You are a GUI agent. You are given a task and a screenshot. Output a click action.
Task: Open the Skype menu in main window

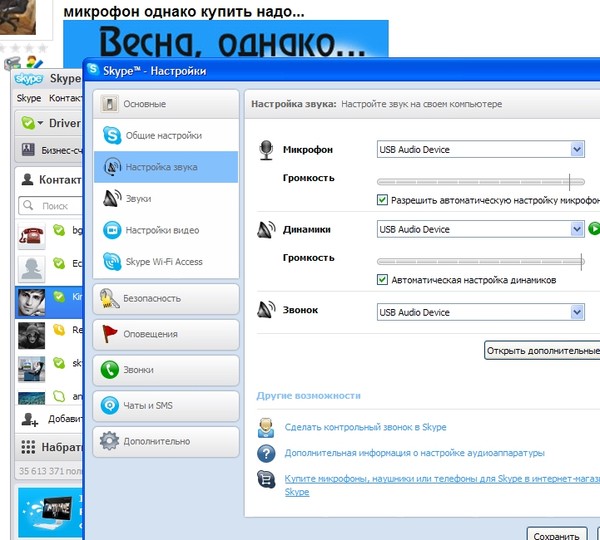[29, 98]
